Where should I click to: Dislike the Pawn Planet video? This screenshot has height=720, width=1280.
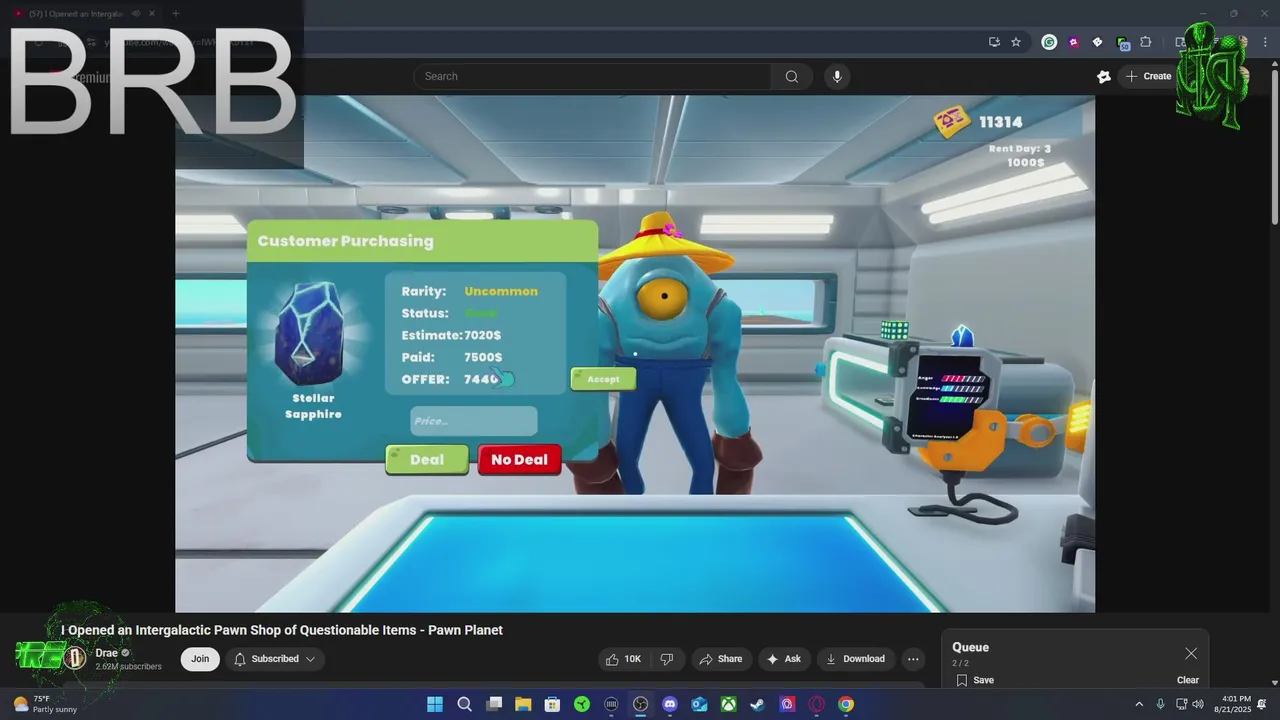[667, 659]
